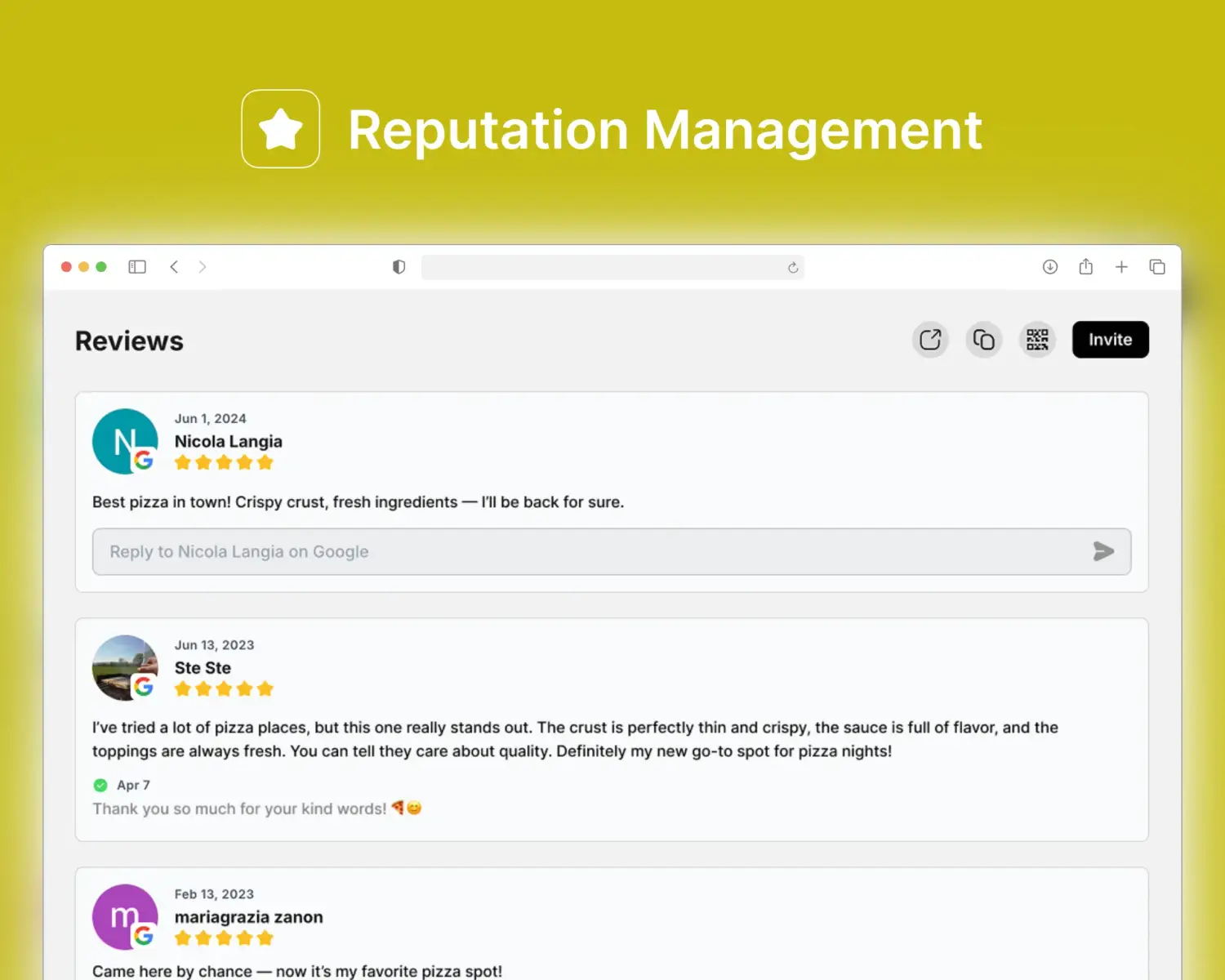Click the Invite button
Screen dimensions: 1225x980
pos(1110,340)
